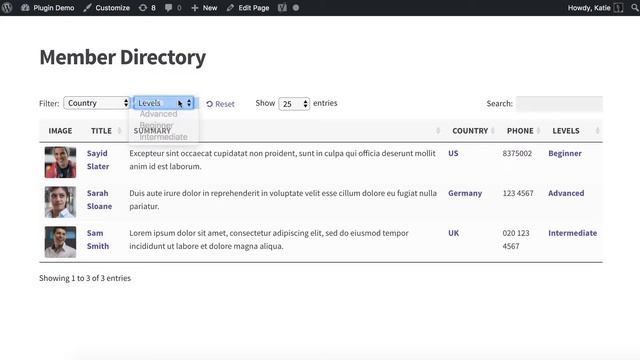Click the admin bar search icon
The width and height of the screenshot is (640, 360).
click(x=635, y=8)
